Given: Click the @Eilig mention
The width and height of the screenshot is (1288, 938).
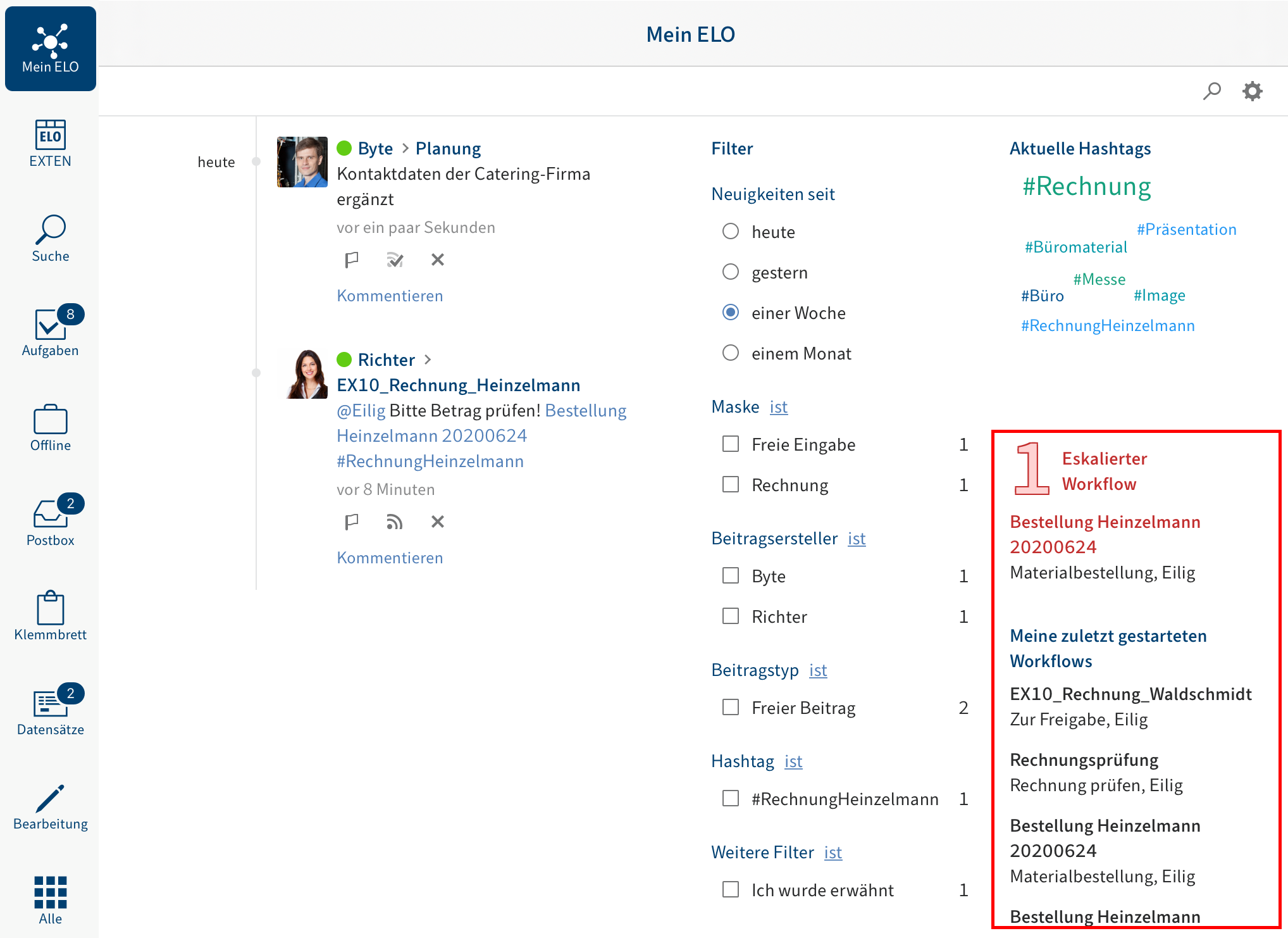Looking at the screenshot, I should click(x=361, y=411).
